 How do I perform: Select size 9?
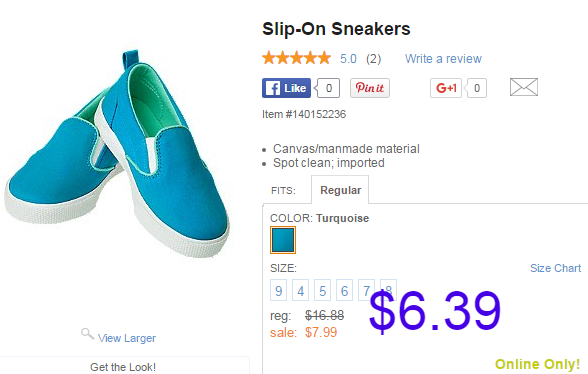coord(278,290)
